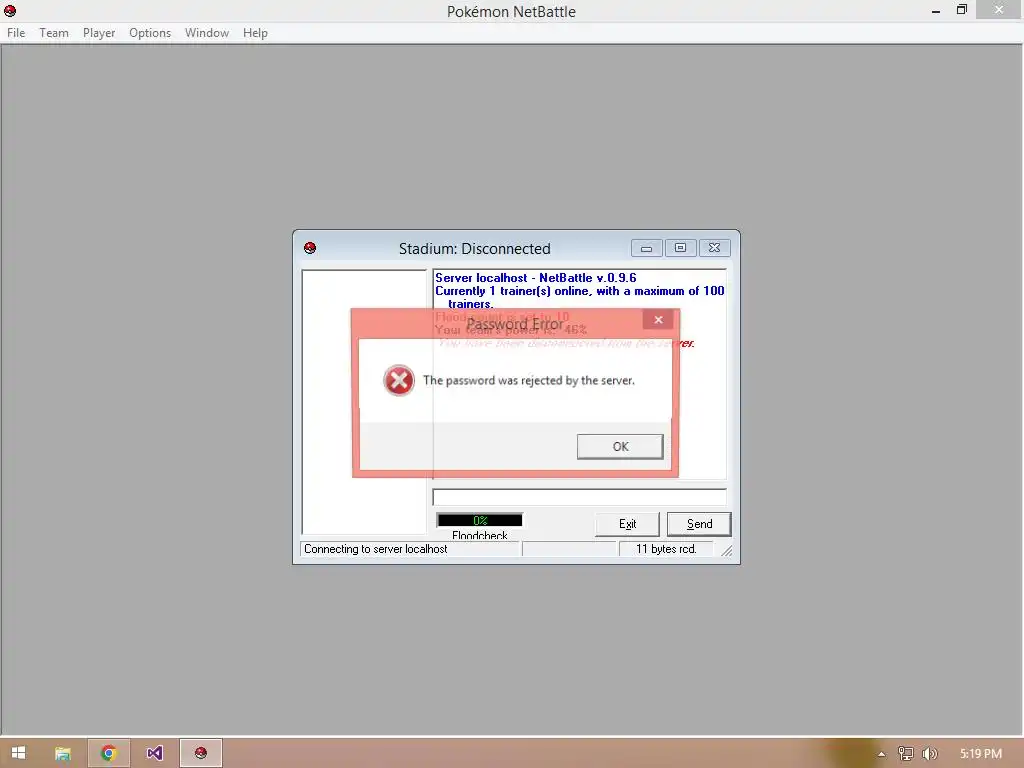Open the File menu
Screen dimensions: 1024x768
click(x=16, y=33)
